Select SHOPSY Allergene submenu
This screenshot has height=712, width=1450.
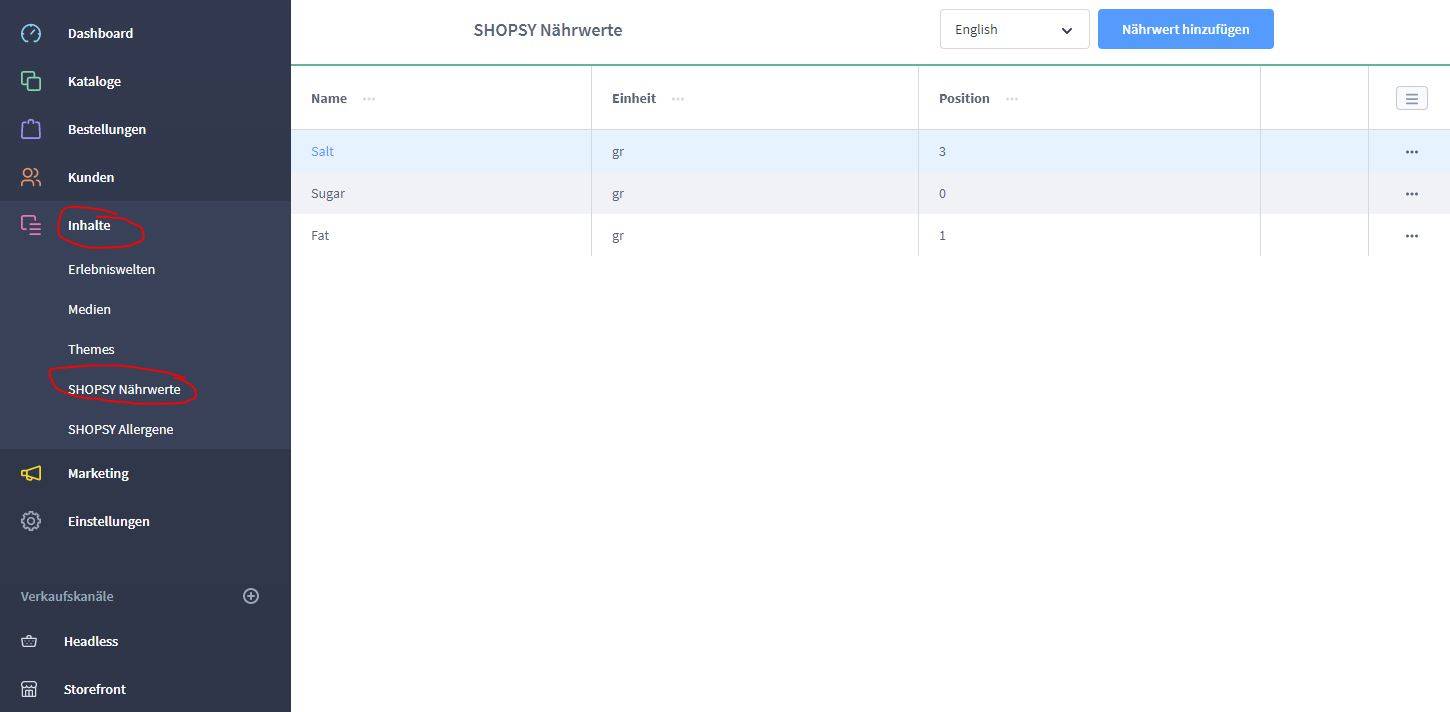click(x=120, y=429)
